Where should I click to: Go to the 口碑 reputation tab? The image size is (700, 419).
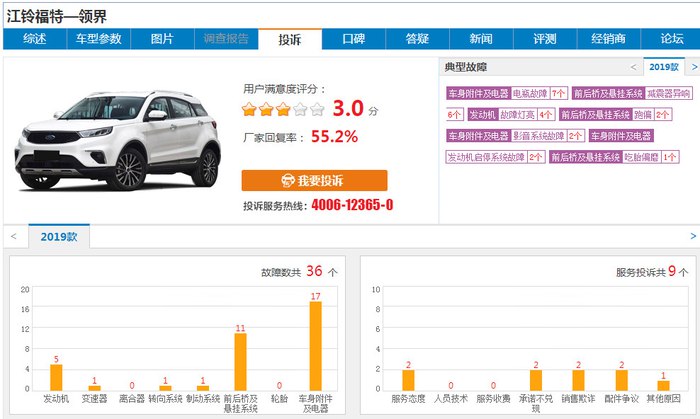(354, 39)
